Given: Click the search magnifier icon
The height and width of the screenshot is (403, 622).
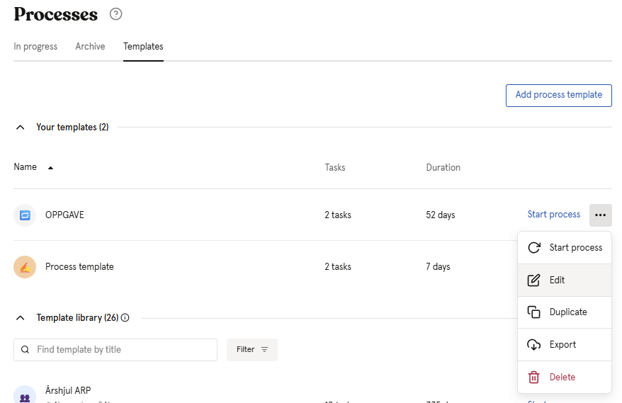Looking at the screenshot, I should coord(25,350).
